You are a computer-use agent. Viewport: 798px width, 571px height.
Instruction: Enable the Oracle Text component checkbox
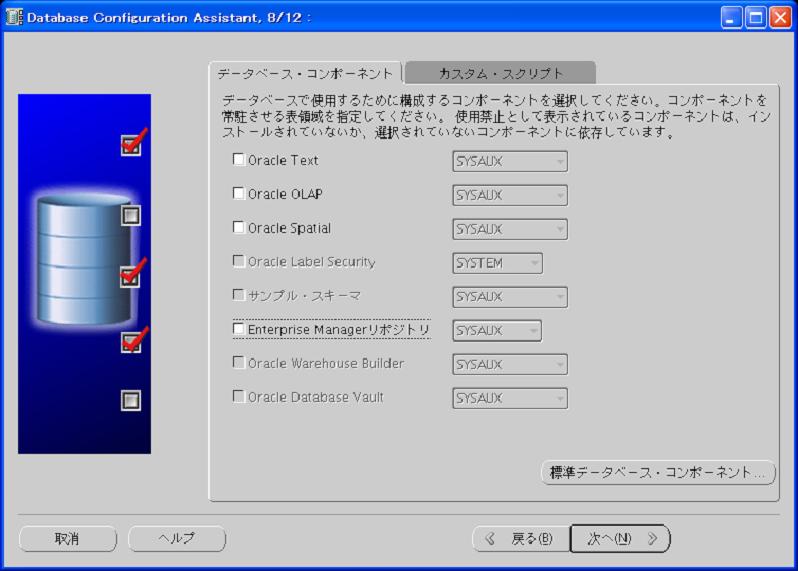click(x=238, y=160)
